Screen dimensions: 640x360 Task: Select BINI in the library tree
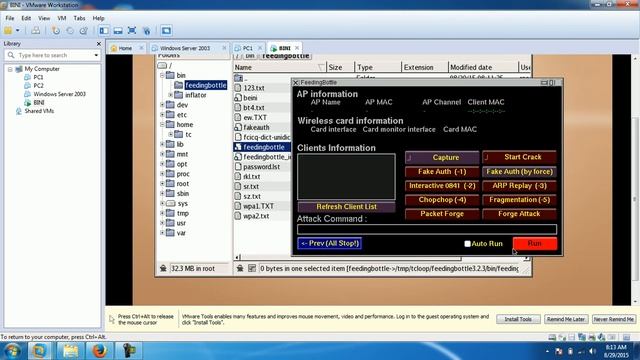pos(39,102)
